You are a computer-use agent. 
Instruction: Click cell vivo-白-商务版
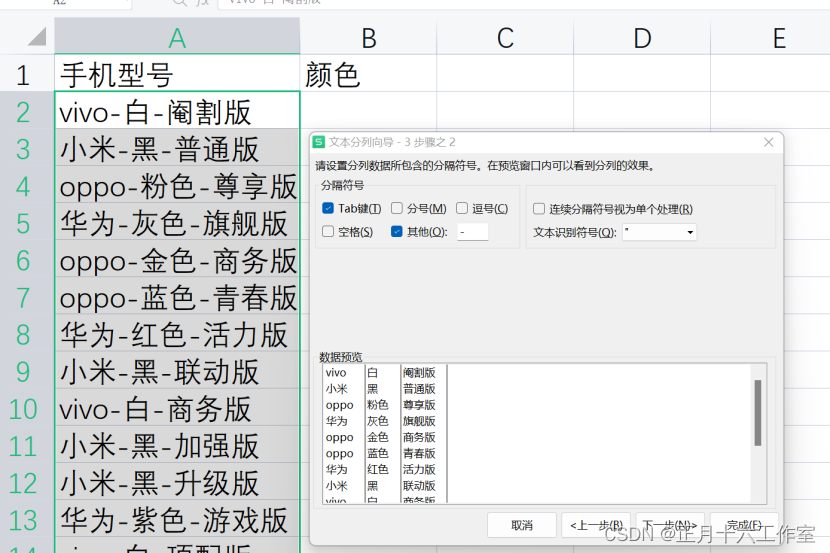coord(177,407)
